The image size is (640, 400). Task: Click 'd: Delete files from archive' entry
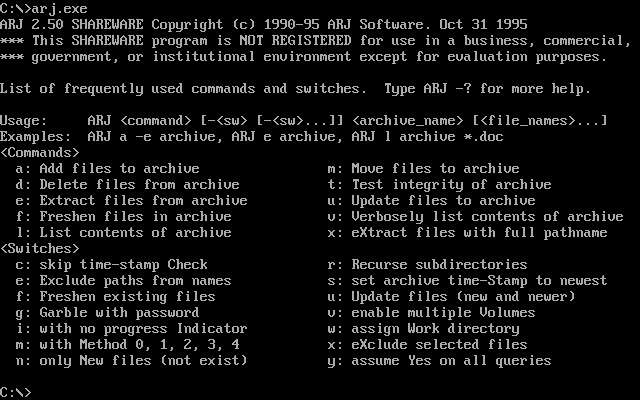coord(128,185)
